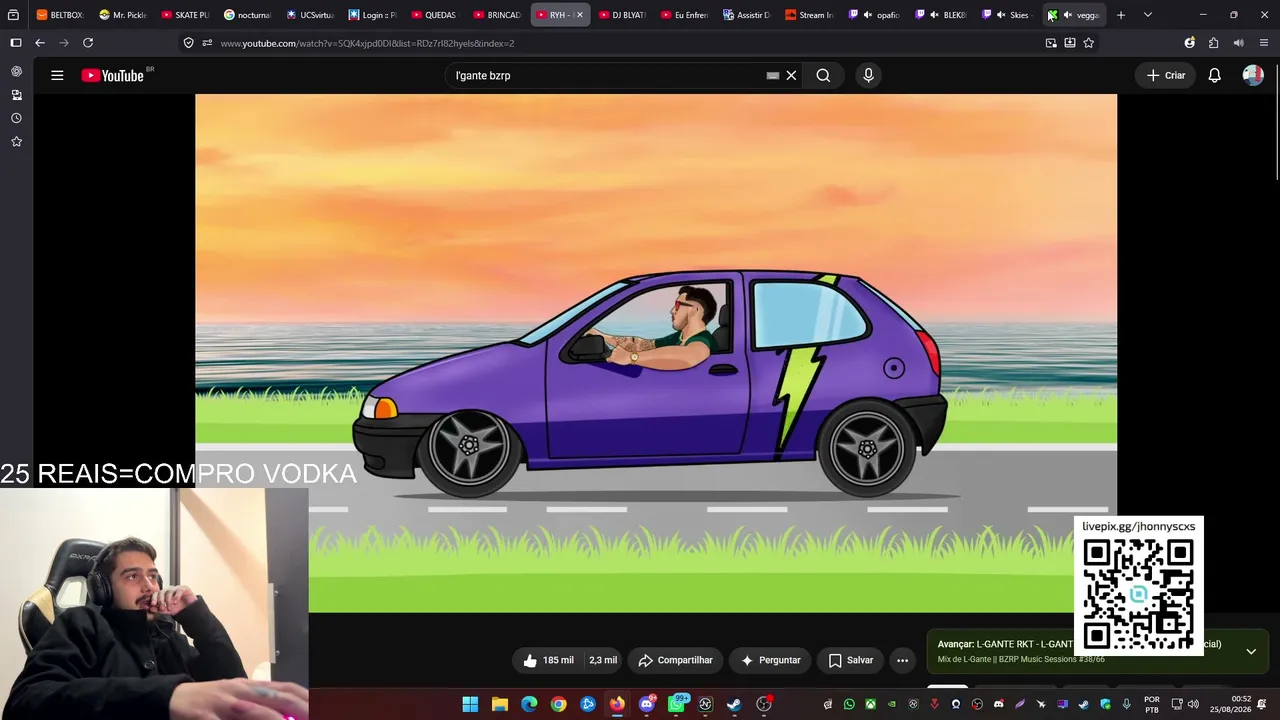Open the YouTube guide hamburger menu
The image size is (1280, 720).
[x=57, y=75]
